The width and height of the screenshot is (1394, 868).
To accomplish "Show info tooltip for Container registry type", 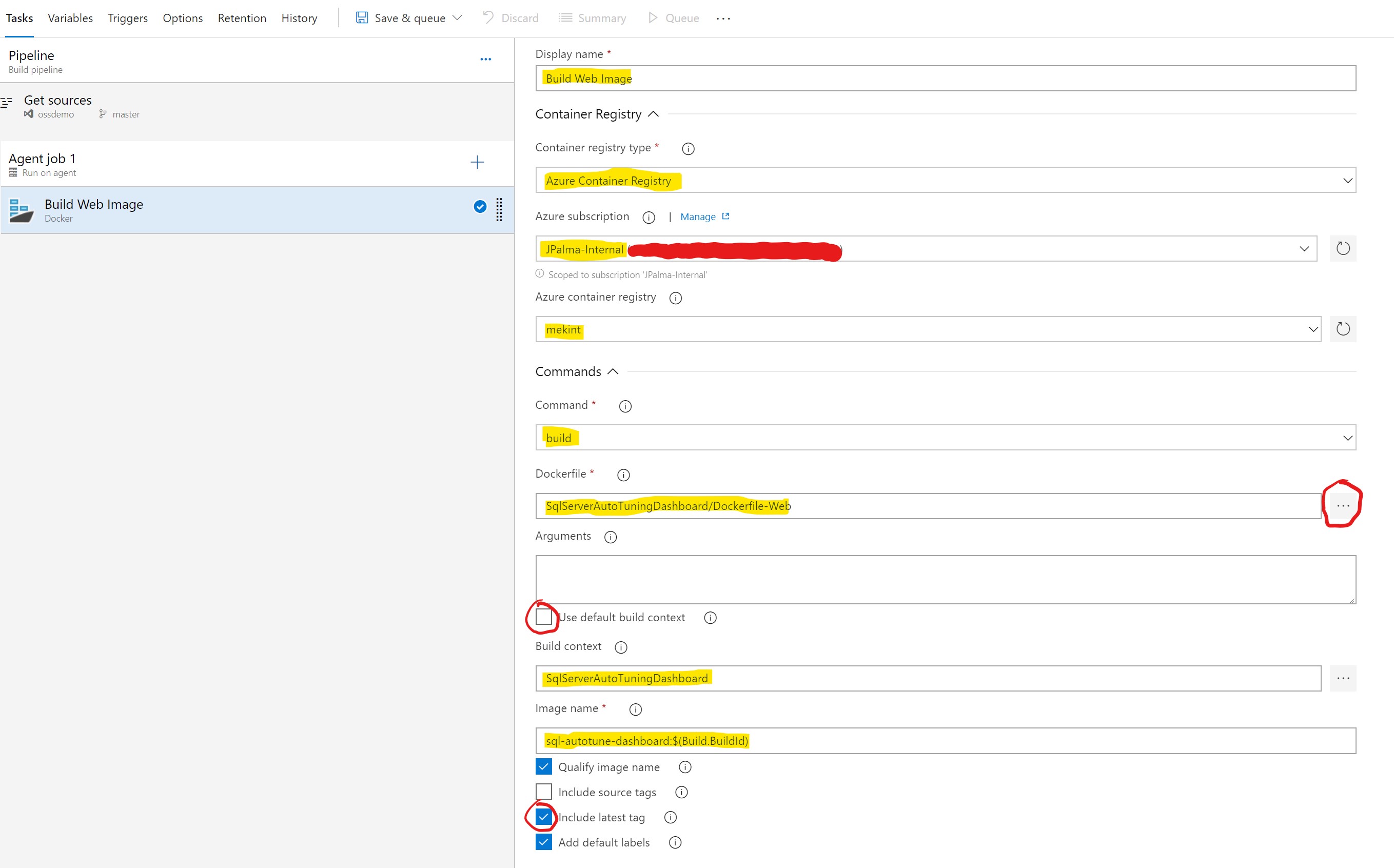I will (x=688, y=149).
